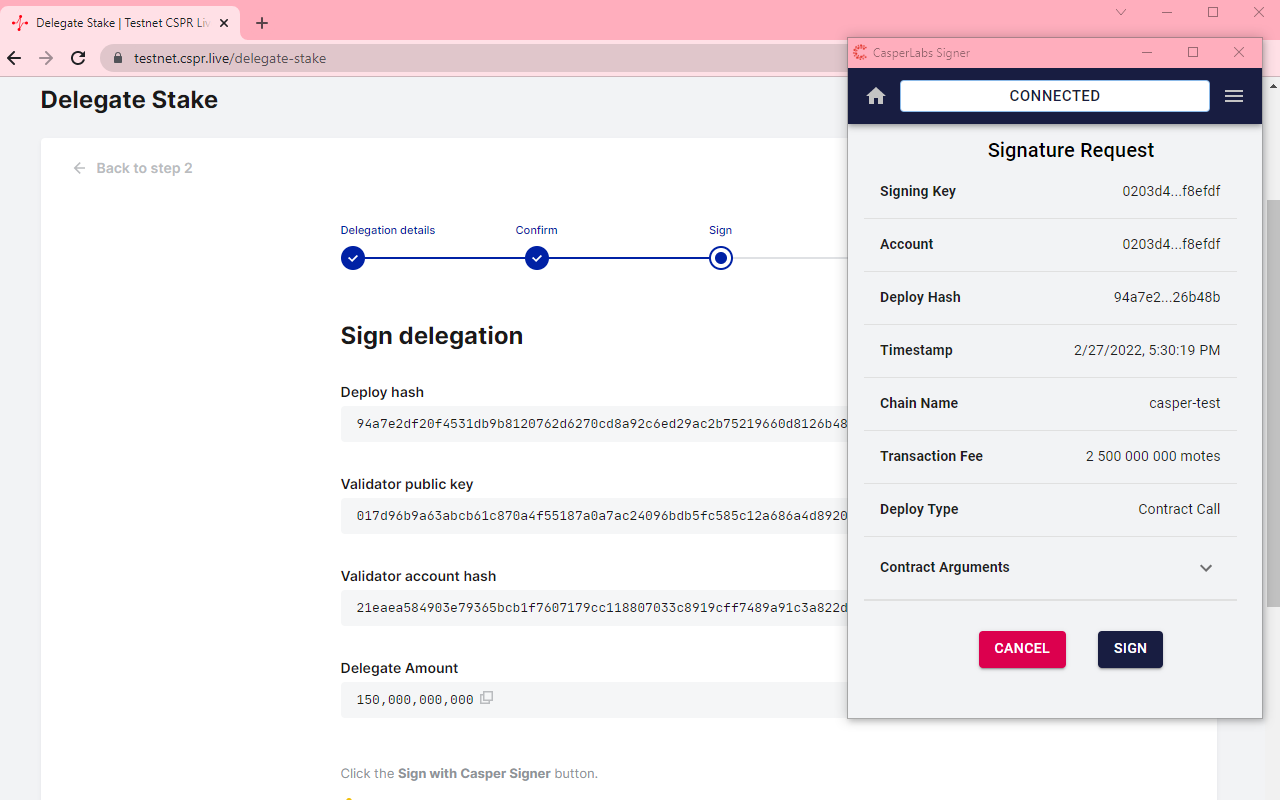Viewport: 1280px width, 800px height.
Task: Copy the Delegate Amount value icon
Action: tap(487, 698)
